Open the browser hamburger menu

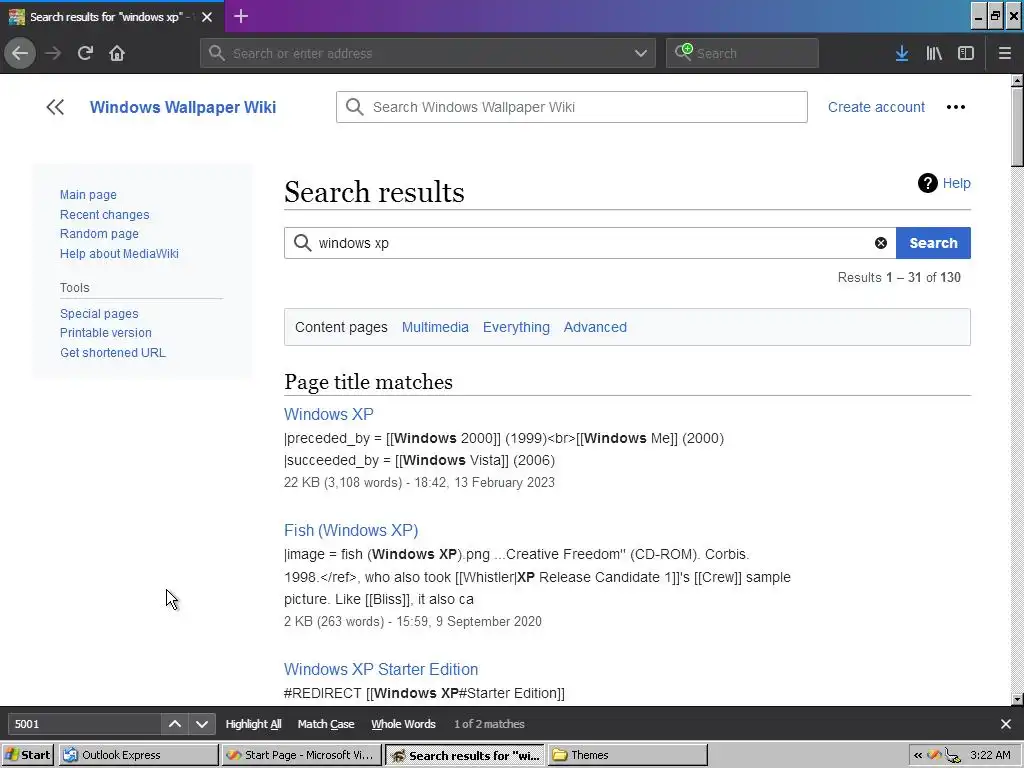(1005, 53)
